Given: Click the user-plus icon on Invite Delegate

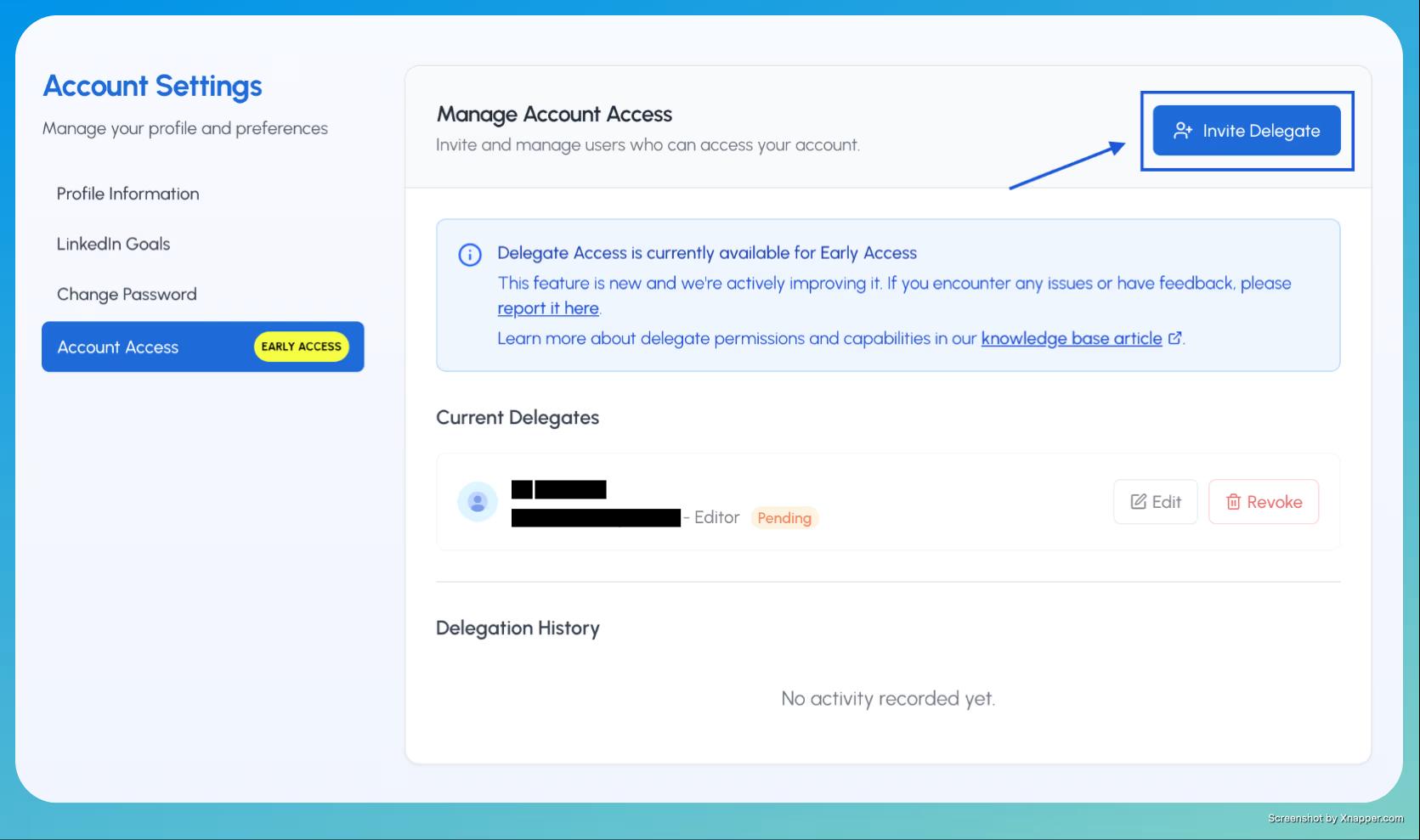Looking at the screenshot, I should coord(1182,131).
